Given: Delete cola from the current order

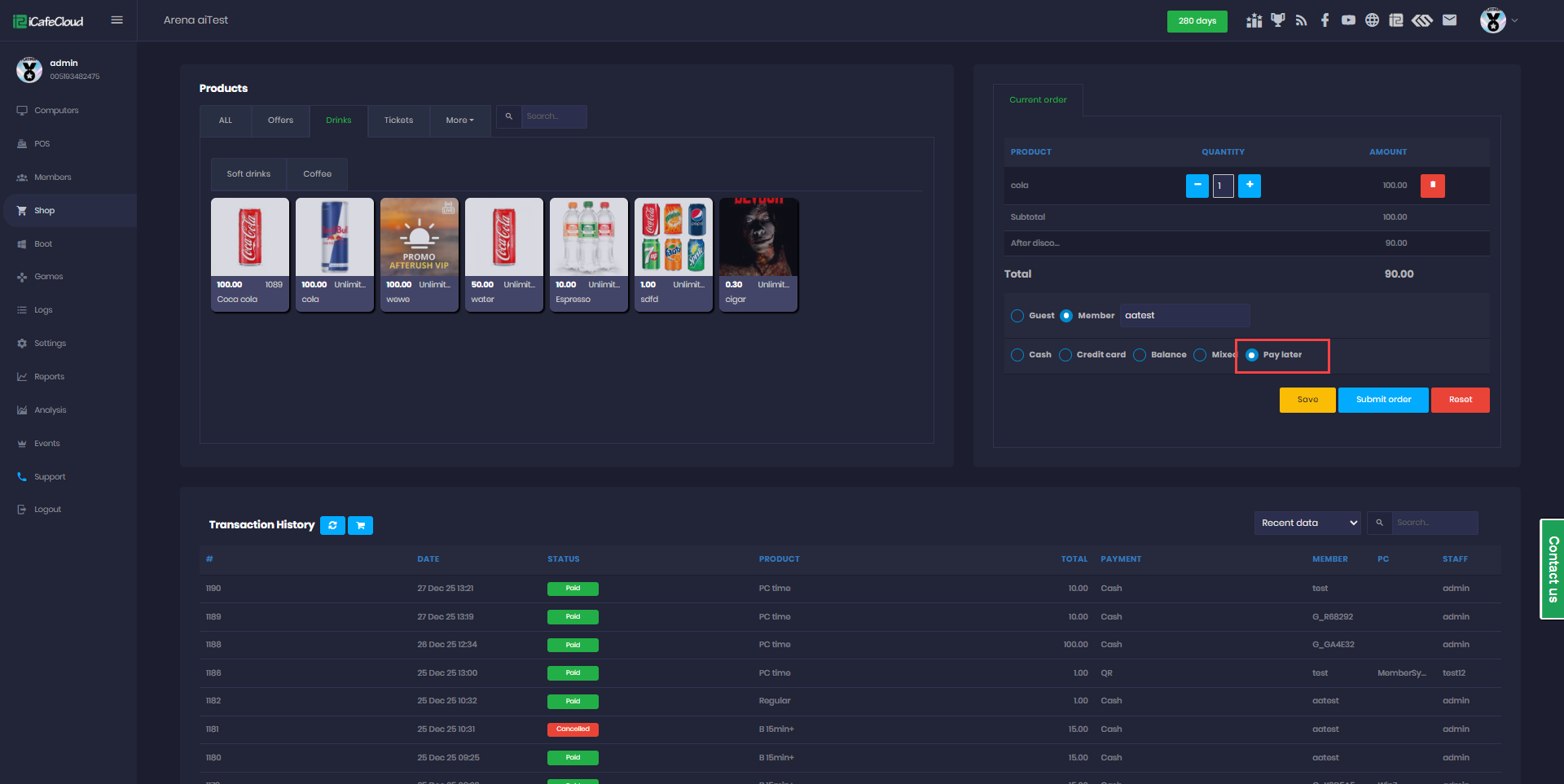Looking at the screenshot, I should click(x=1432, y=186).
